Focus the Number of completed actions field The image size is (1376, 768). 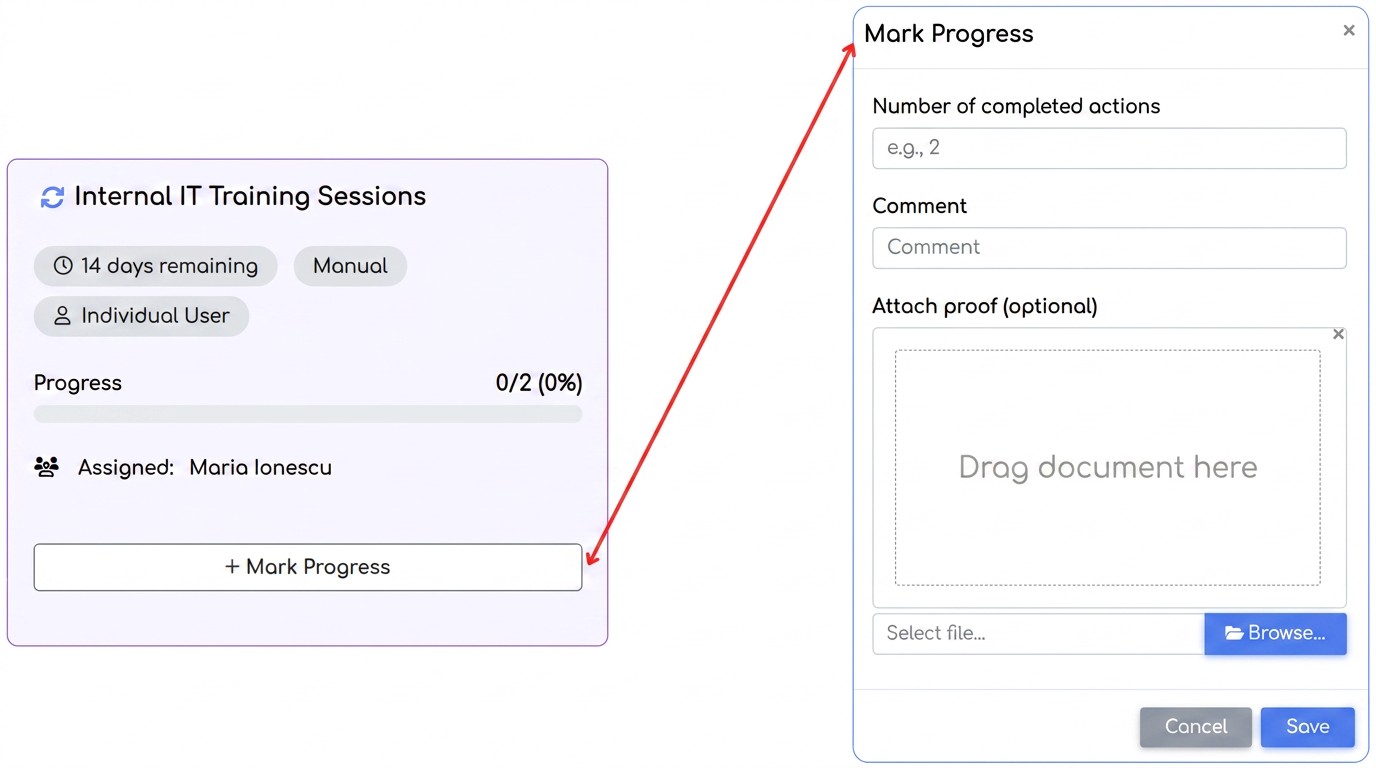pyautogui.click(x=1110, y=148)
